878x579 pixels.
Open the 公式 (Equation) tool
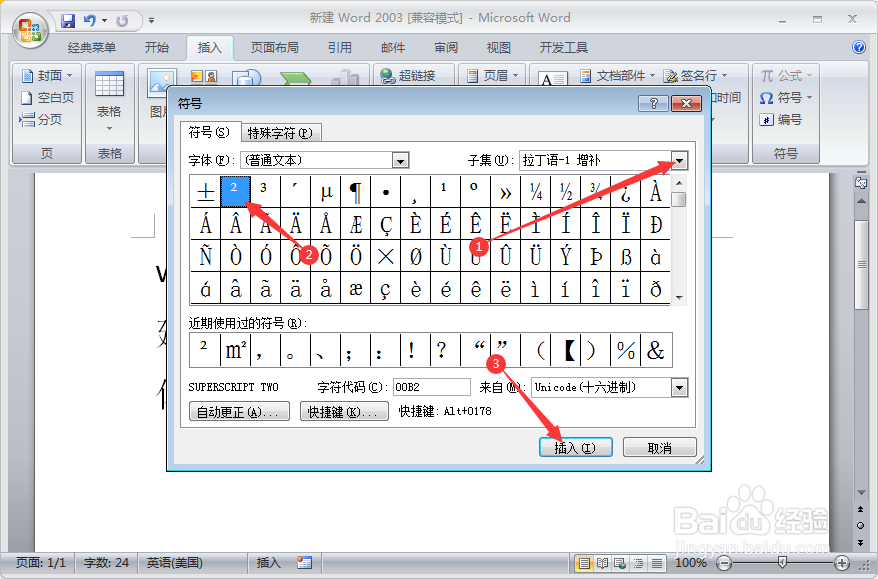(787, 74)
